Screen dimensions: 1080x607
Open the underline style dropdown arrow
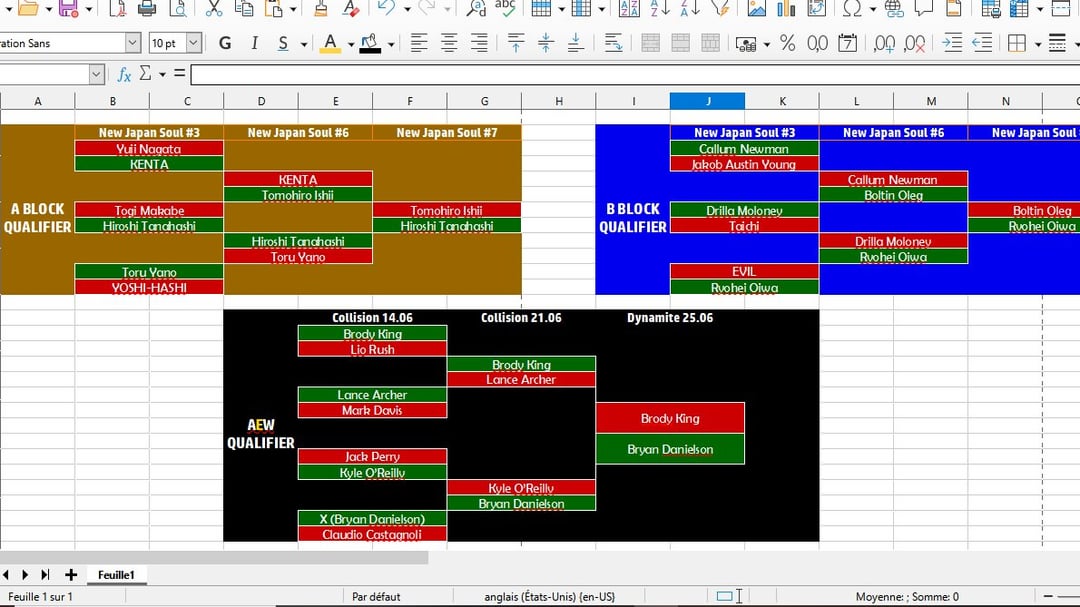coord(303,45)
